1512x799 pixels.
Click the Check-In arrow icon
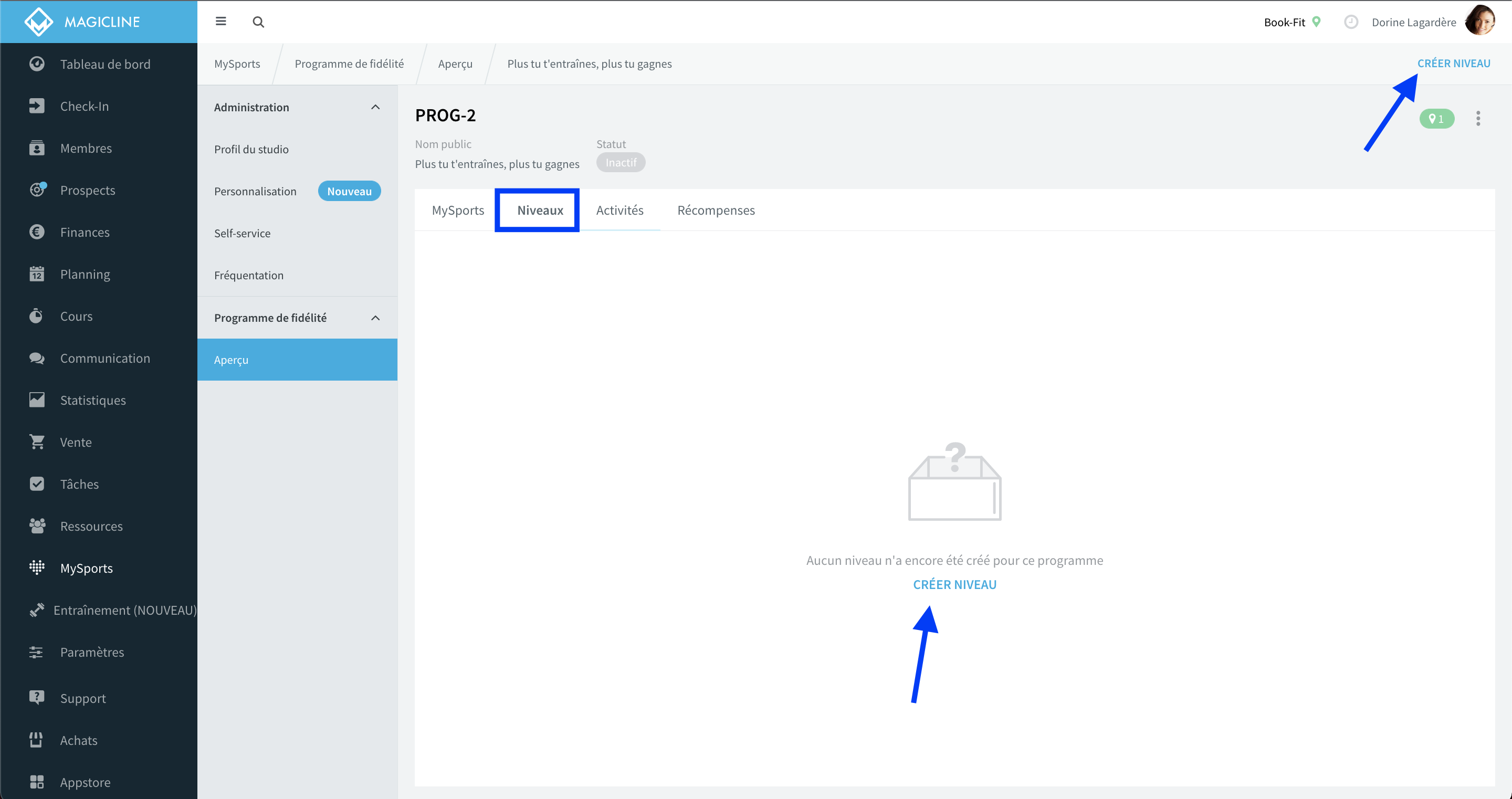37,106
